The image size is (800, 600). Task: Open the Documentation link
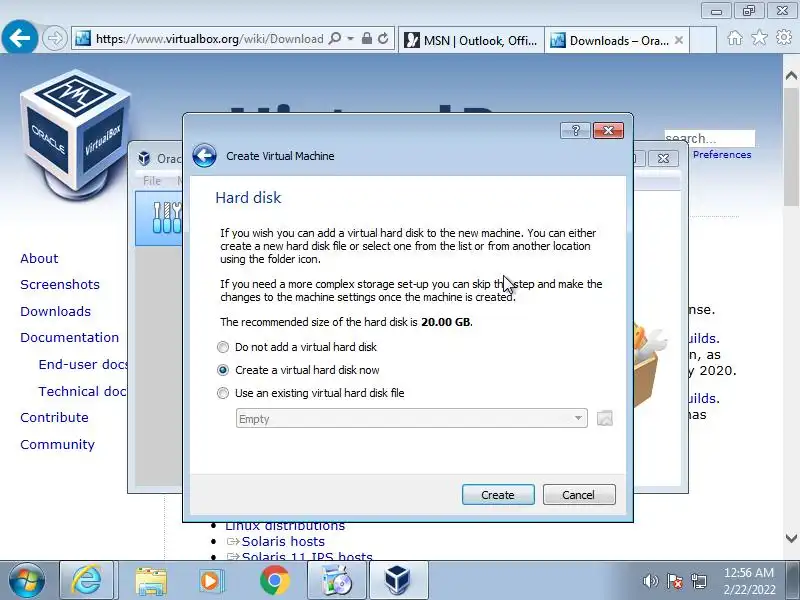pos(69,337)
